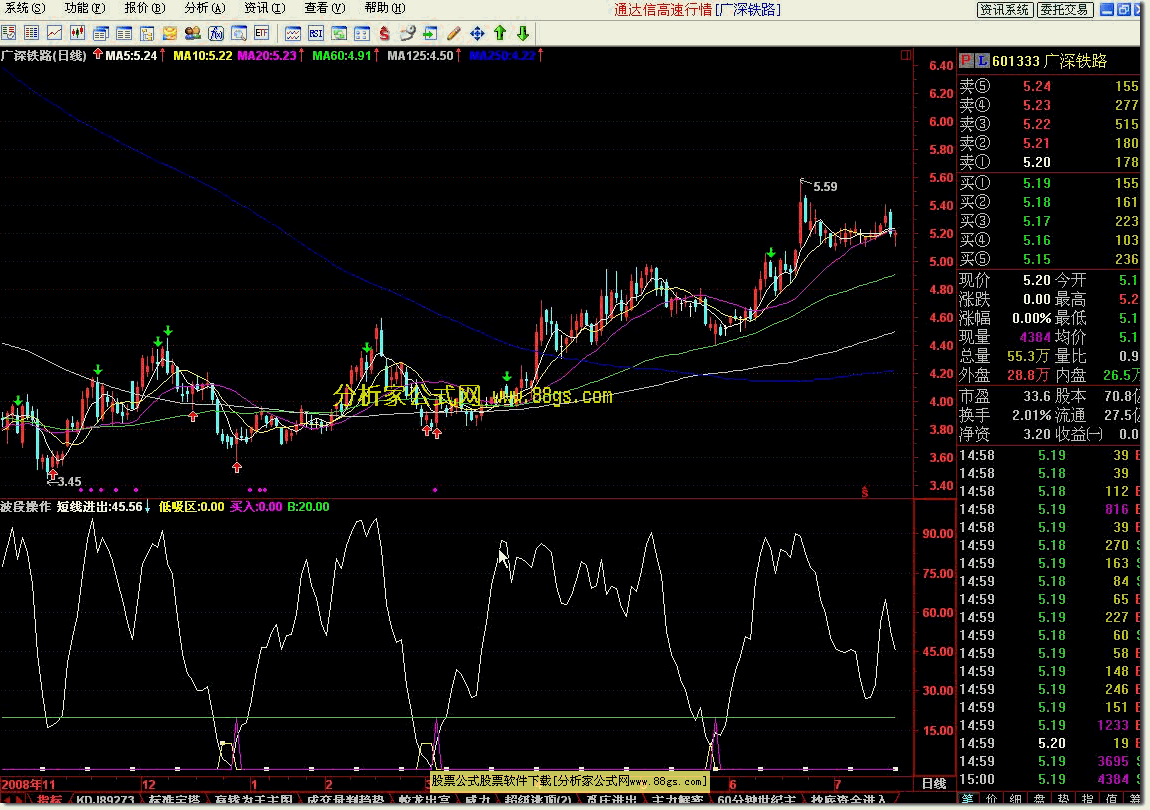Screen dimensions: 1150x810
Task: Click the two-users toolbar icon
Action: coord(193,33)
